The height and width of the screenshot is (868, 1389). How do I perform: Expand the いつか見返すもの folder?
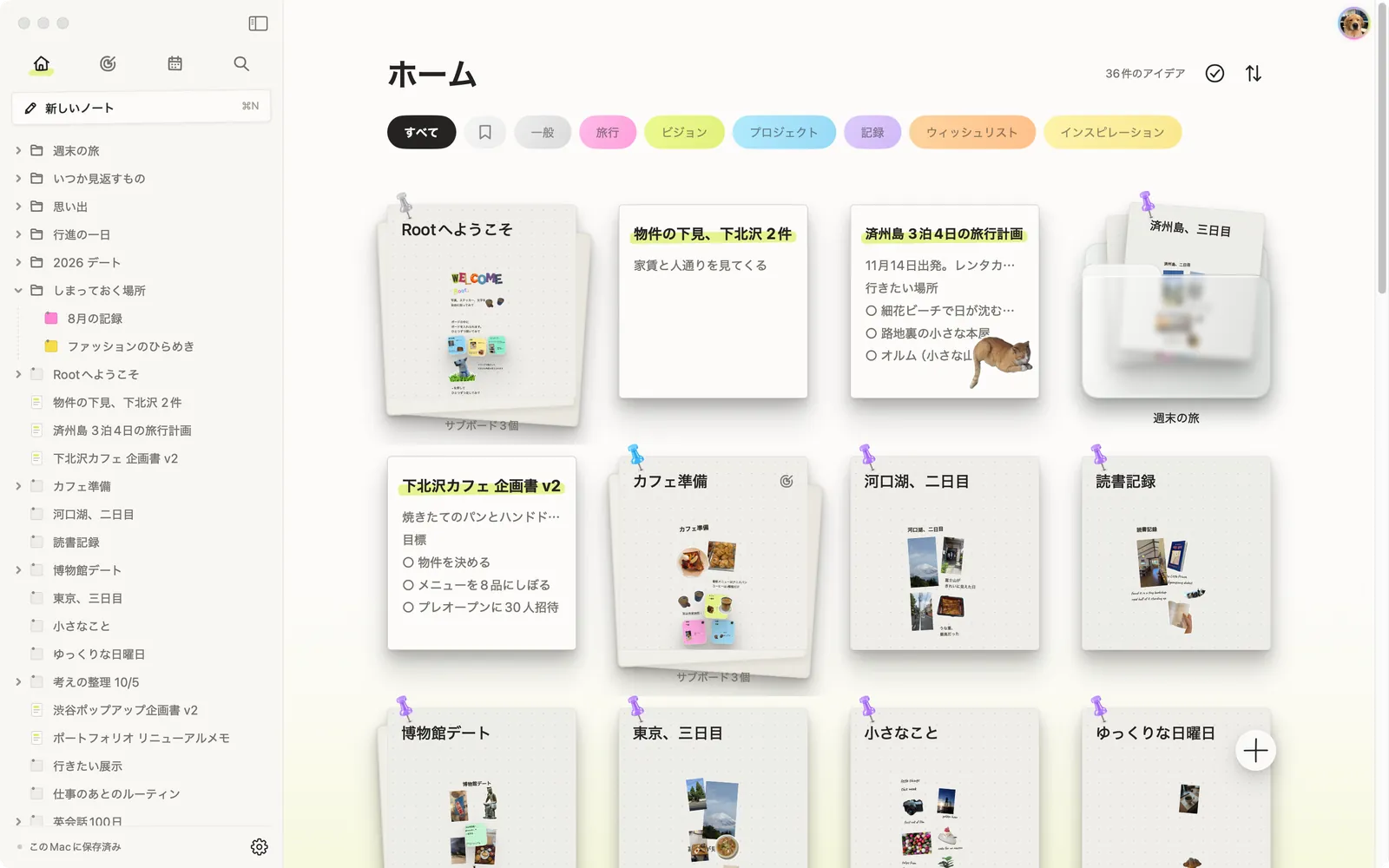click(18, 179)
